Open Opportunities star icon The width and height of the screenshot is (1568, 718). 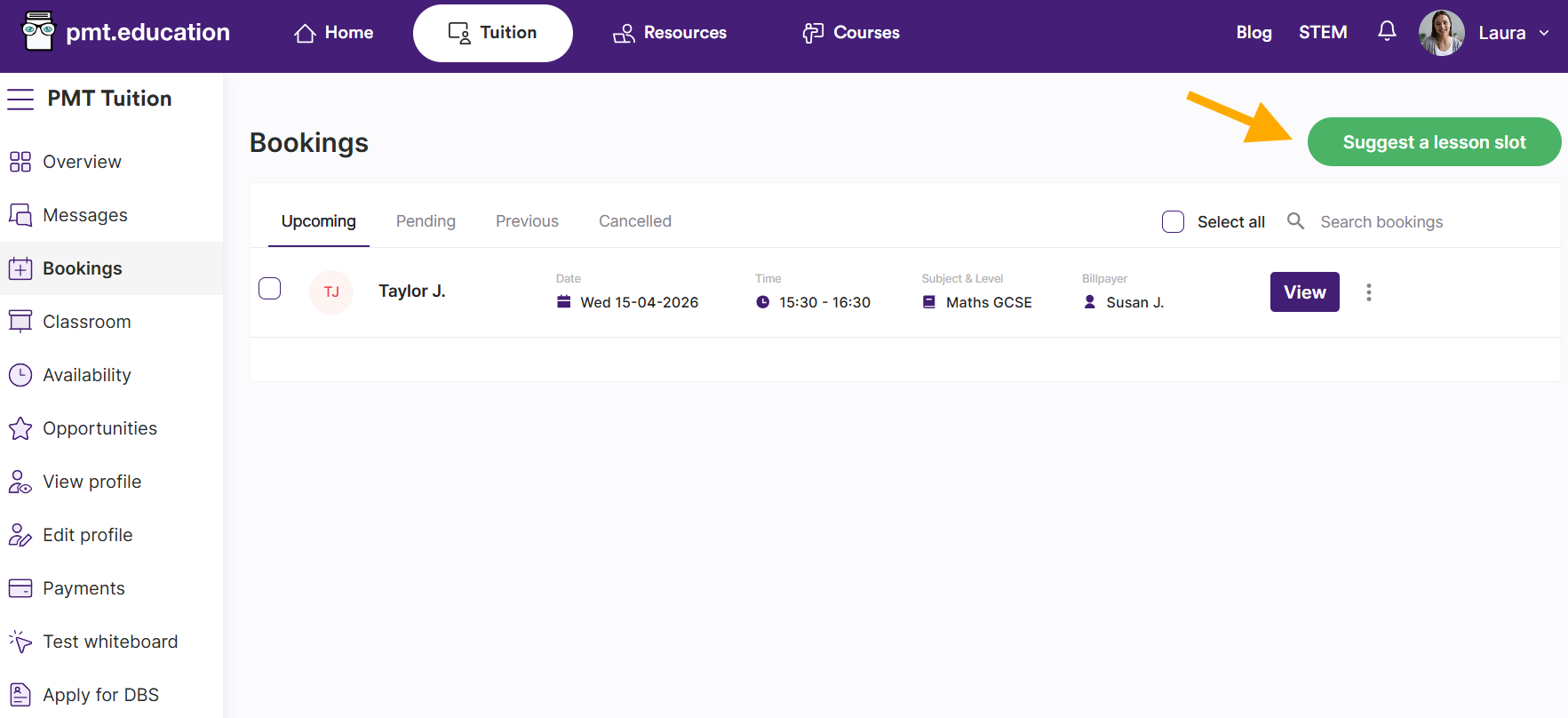click(20, 428)
